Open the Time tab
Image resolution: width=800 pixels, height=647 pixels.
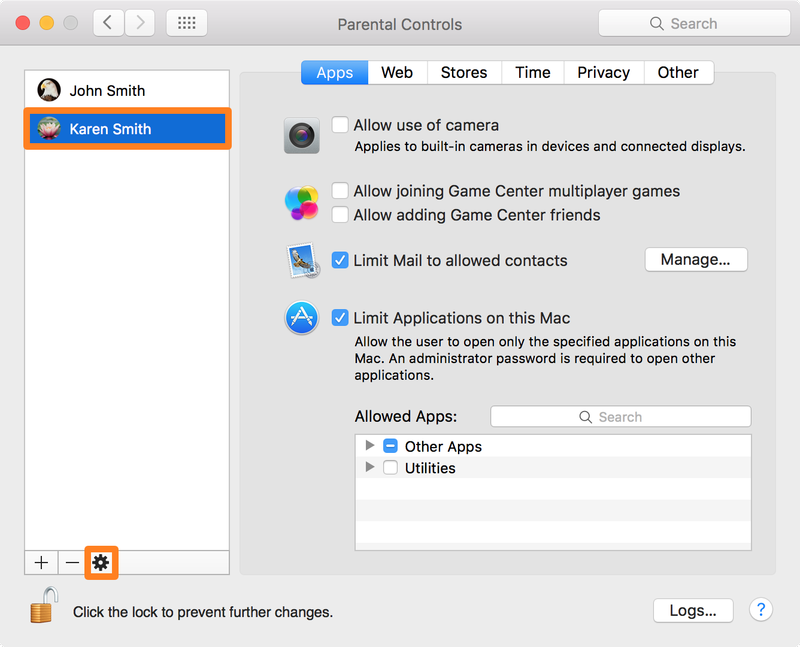(x=533, y=72)
